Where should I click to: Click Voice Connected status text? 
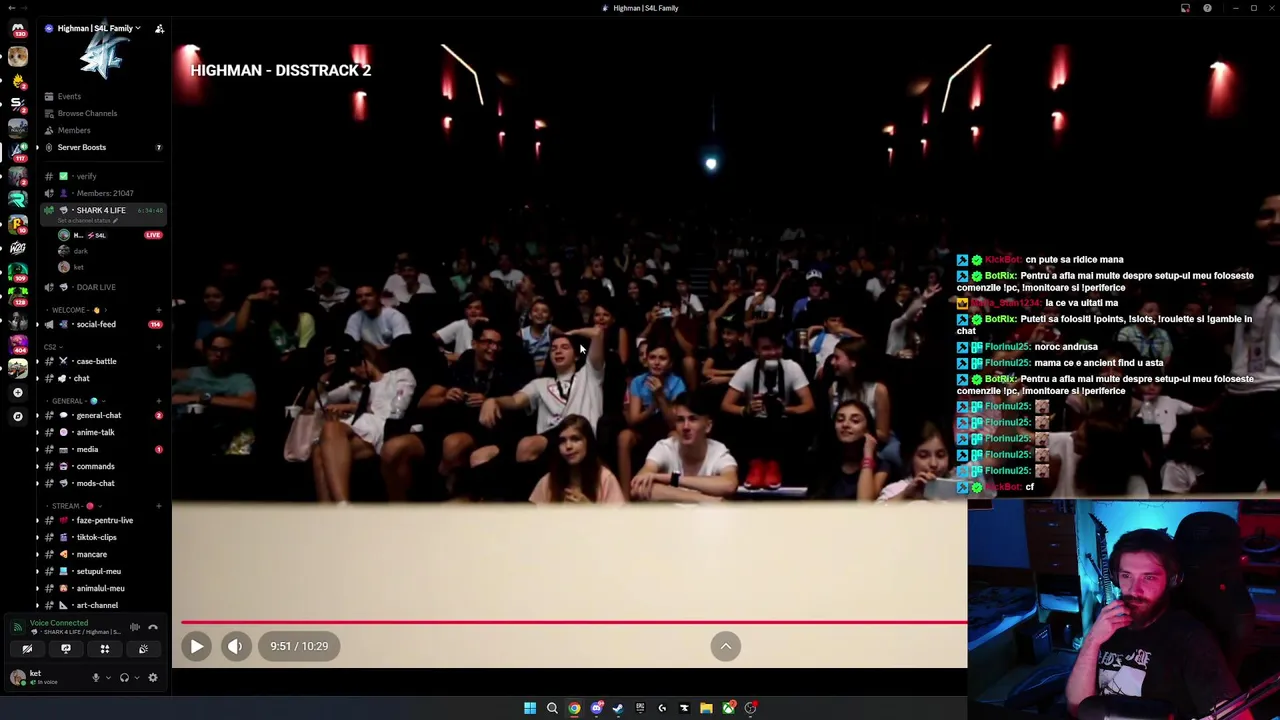click(59, 623)
